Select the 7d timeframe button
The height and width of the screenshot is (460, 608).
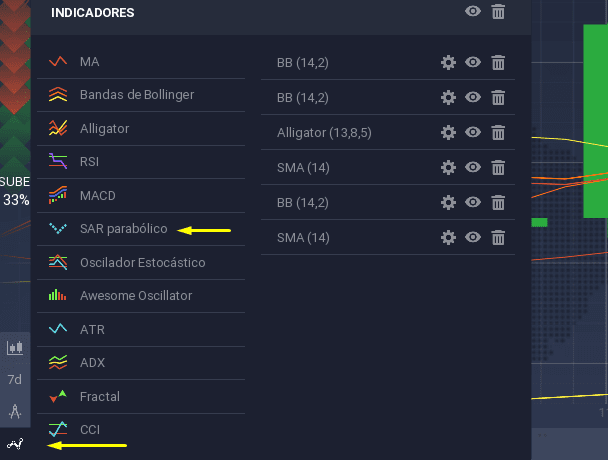15,379
